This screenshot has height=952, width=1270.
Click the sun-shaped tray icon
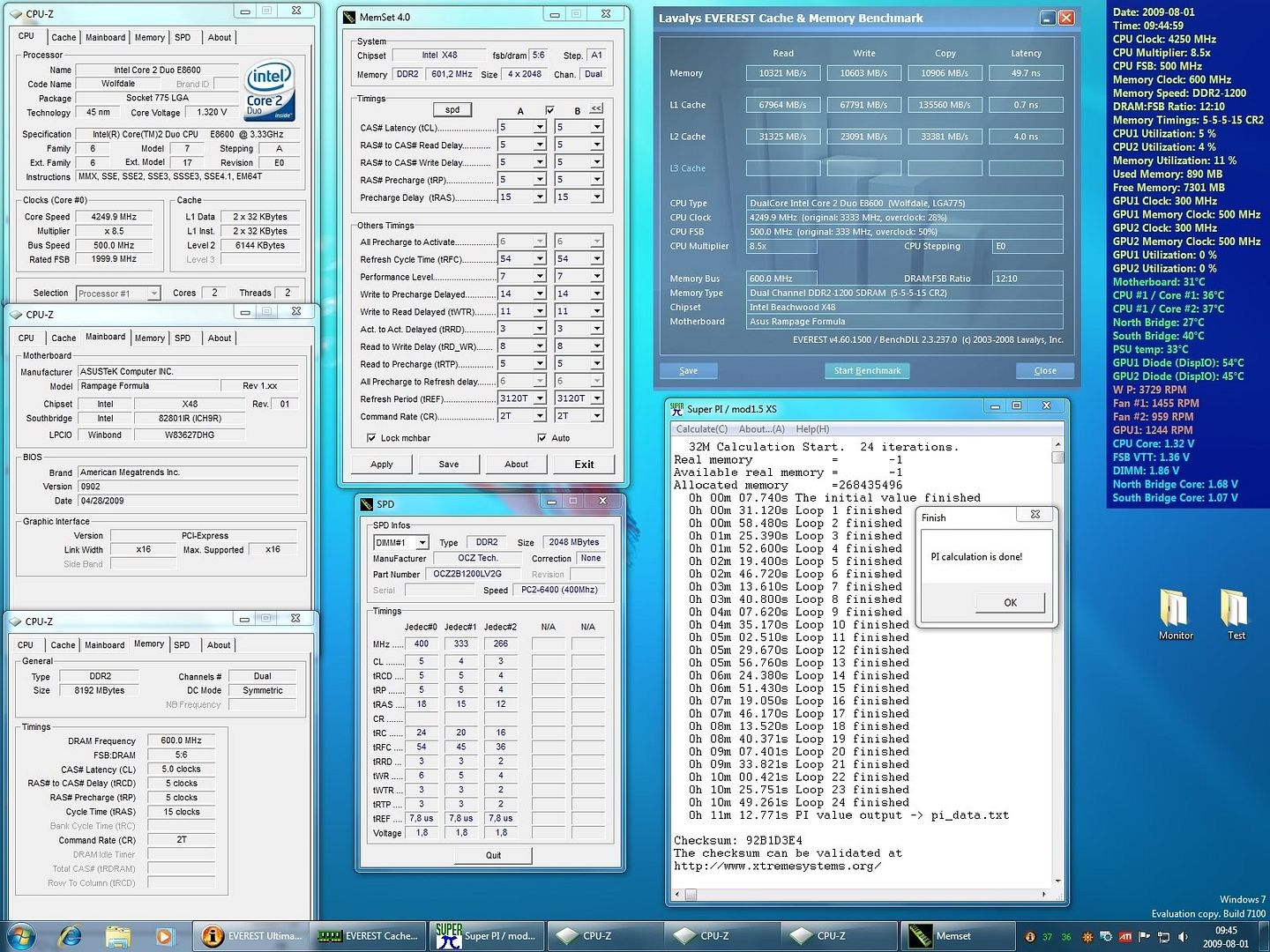coord(1087,937)
